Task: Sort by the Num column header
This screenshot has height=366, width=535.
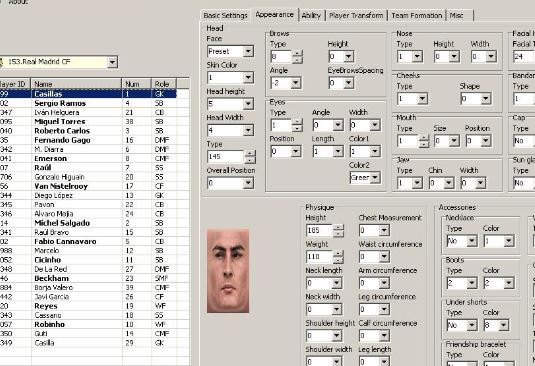Action: (136, 84)
